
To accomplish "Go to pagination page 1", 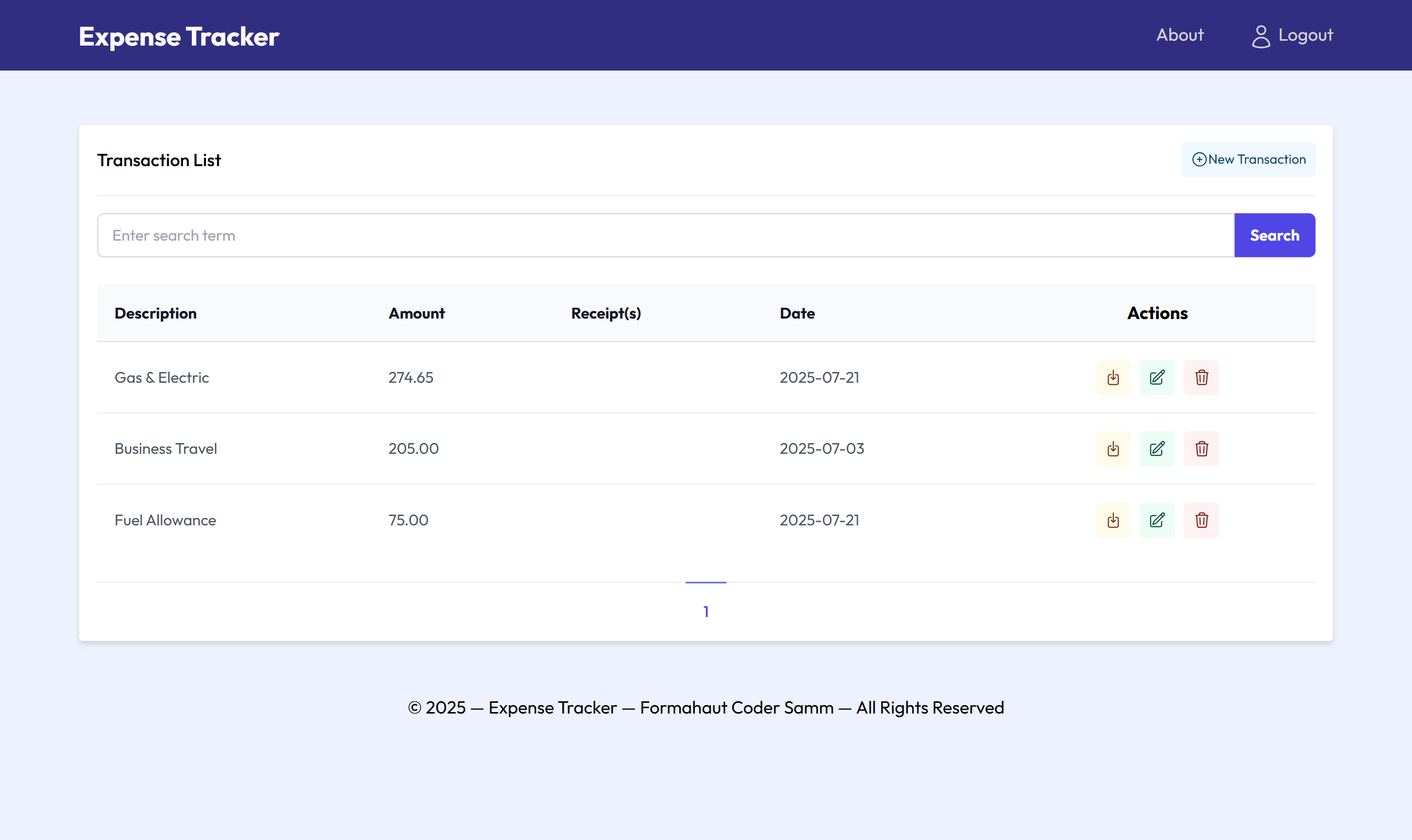I will click(x=706, y=611).
